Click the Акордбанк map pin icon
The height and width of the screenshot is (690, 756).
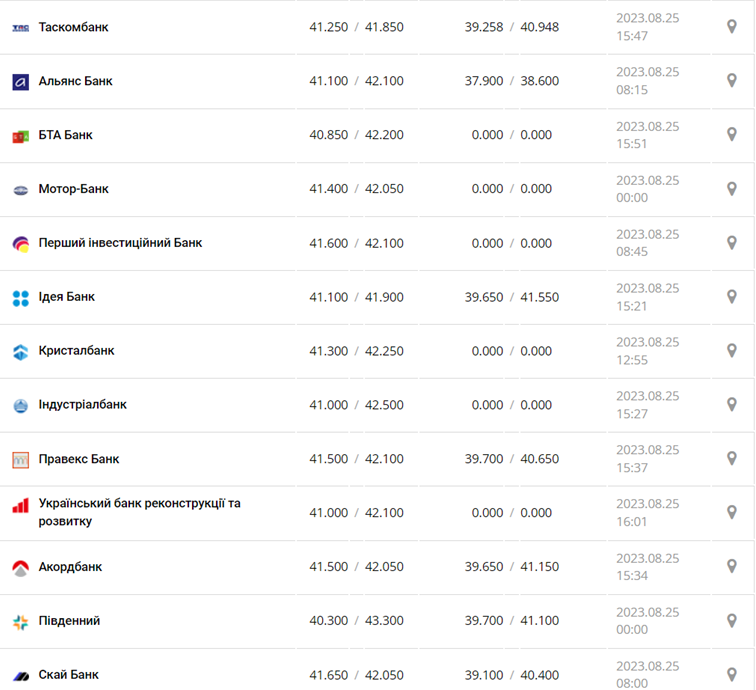coord(731,567)
